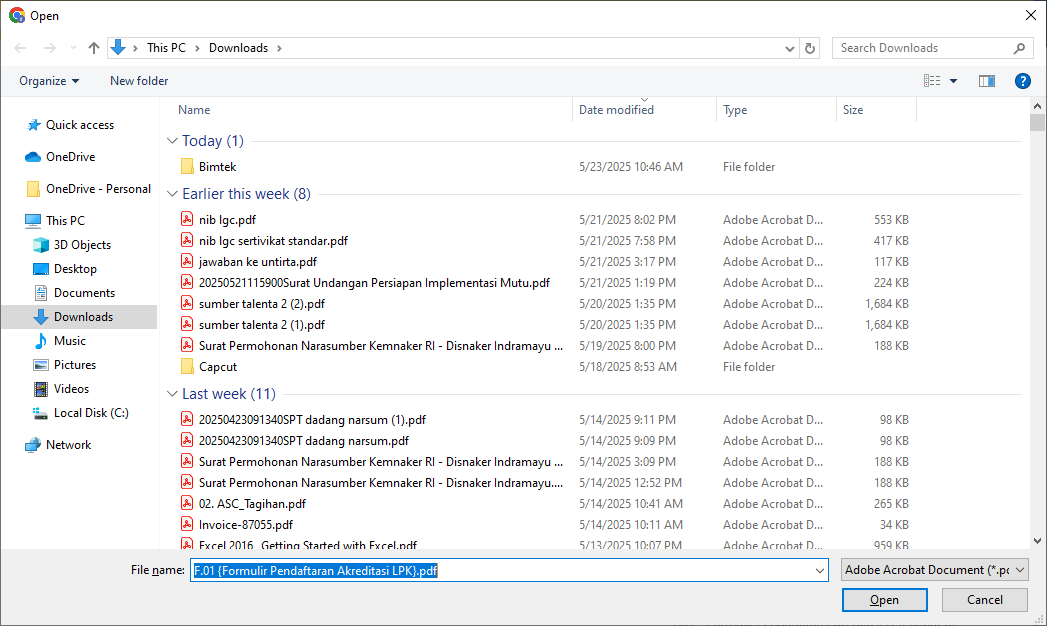Click New folder in toolbar
Image resolution: width=1047 pixels, height=626 pixels.
click(139, 81)
